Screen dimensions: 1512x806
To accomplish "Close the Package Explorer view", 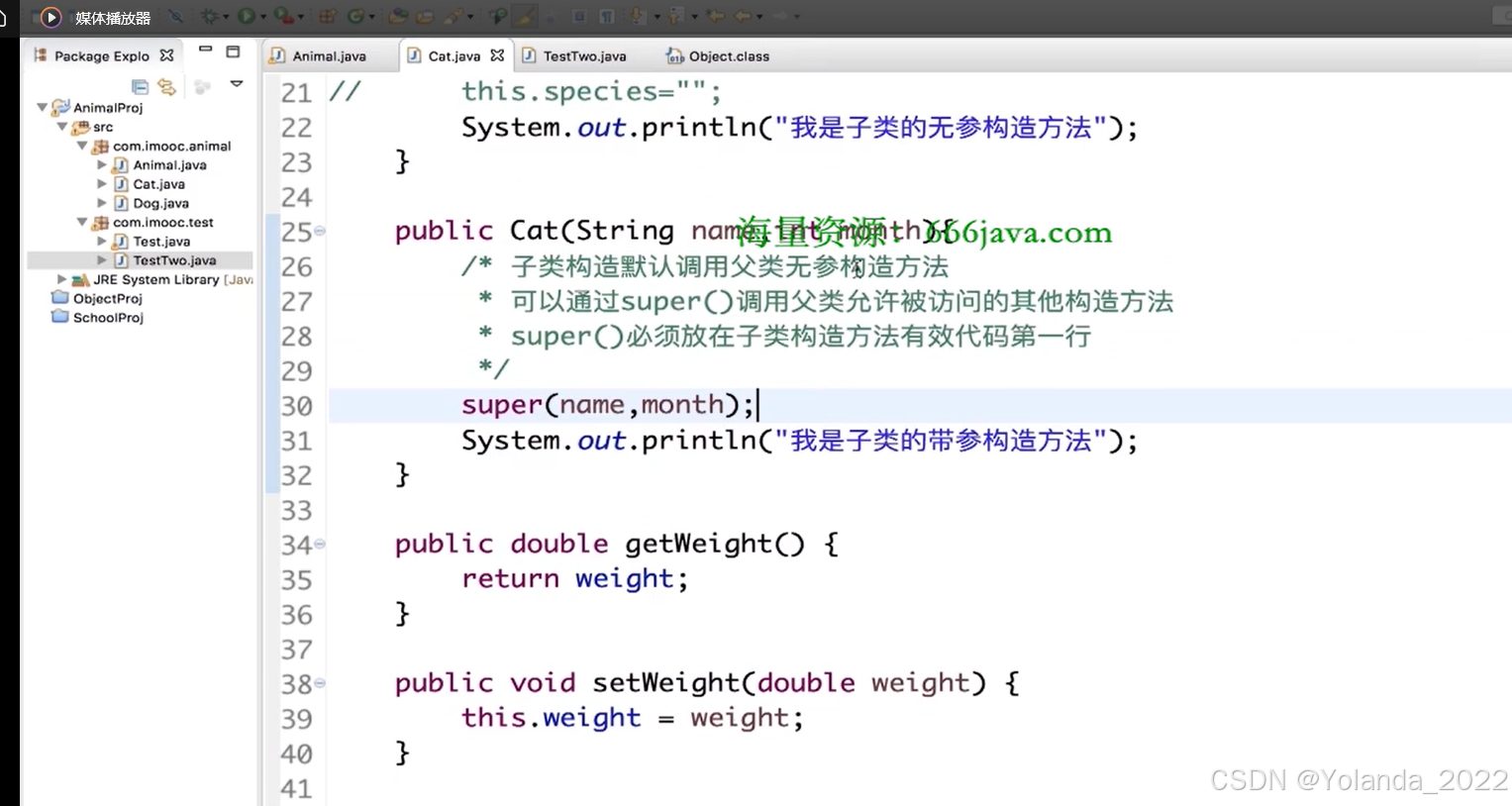I will pos(166,55).
